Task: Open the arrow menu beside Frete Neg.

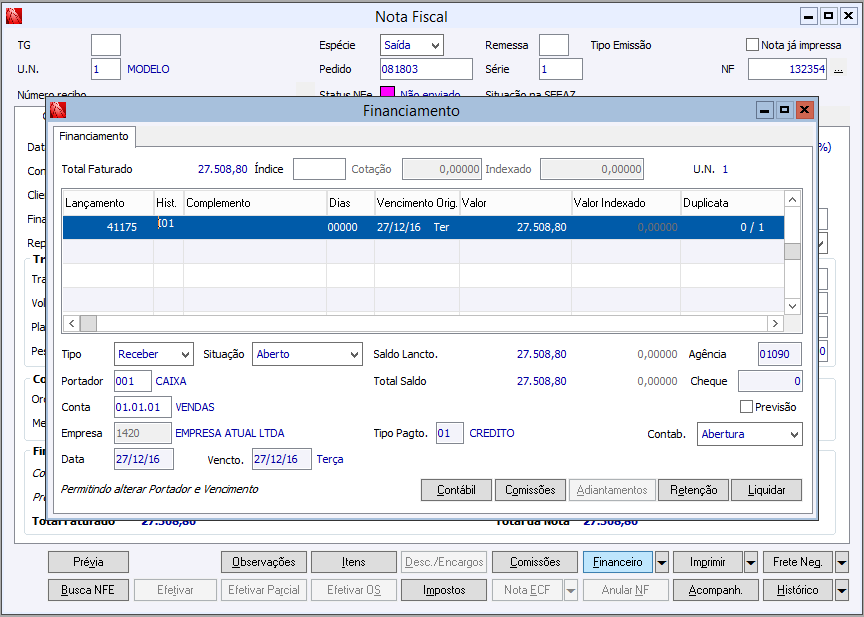Action: click(841, 562)
